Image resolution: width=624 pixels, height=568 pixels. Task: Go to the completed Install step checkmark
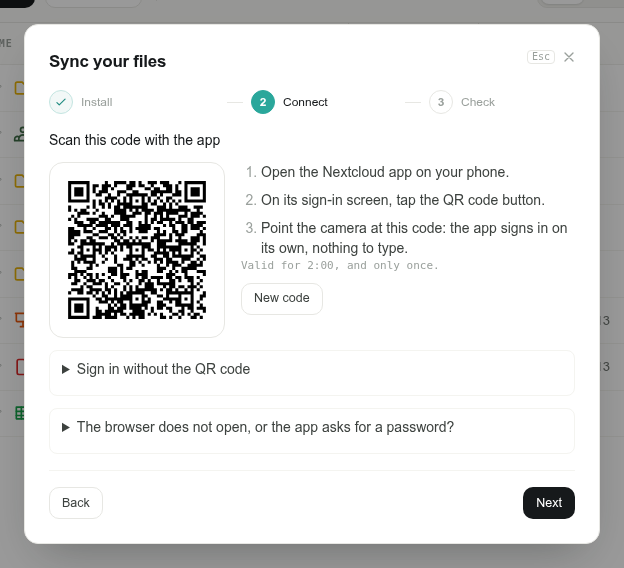[61, 102]
